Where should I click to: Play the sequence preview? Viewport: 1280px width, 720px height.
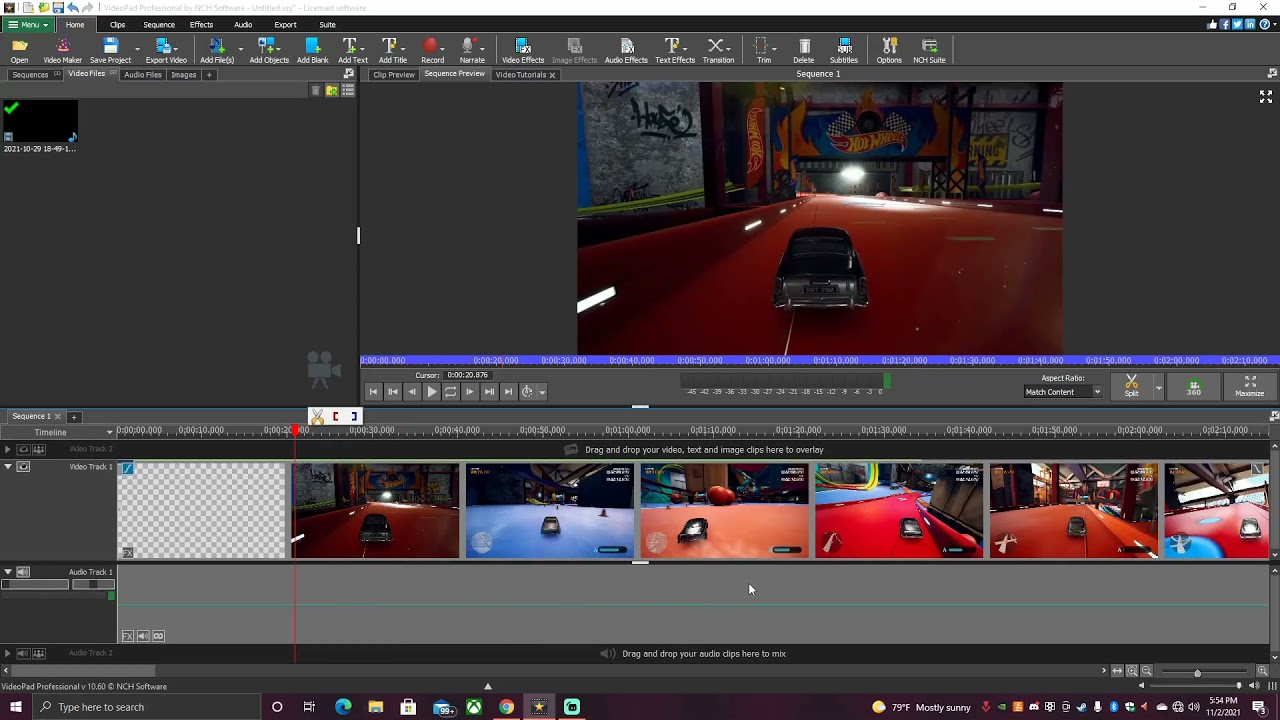[431, 392]
